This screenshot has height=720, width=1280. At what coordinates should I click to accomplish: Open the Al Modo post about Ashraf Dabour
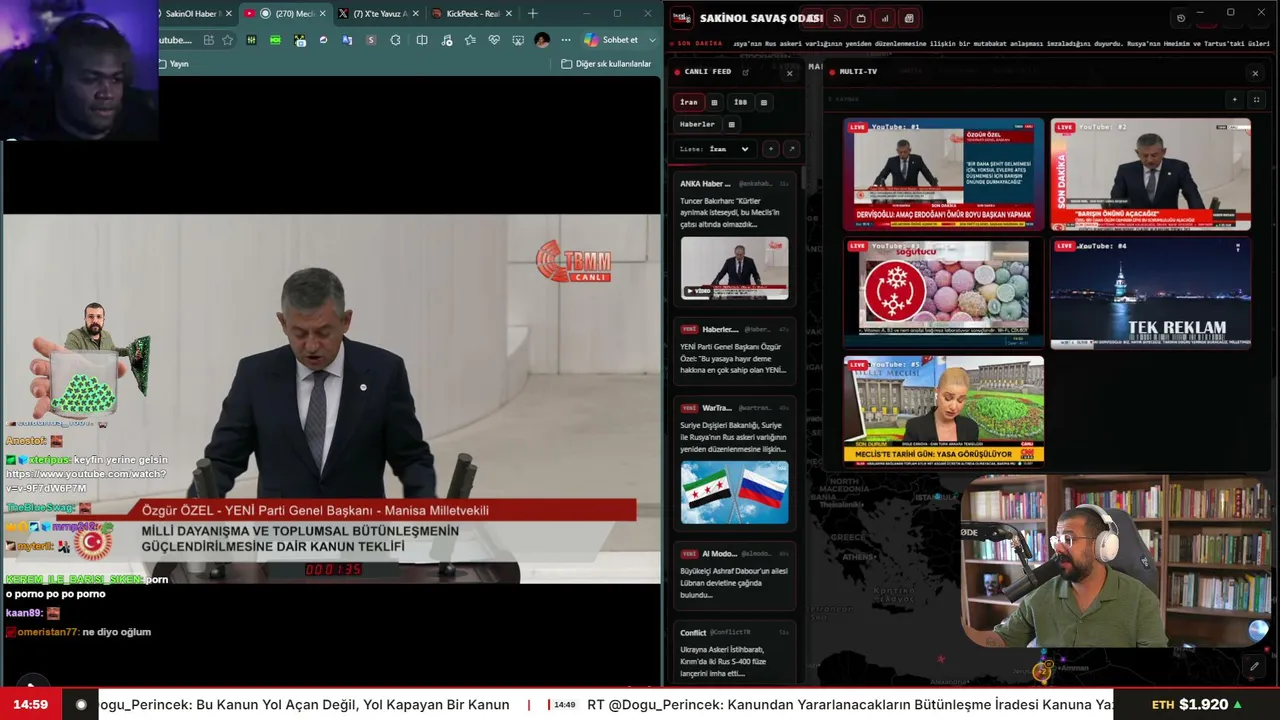pos(735,576)
